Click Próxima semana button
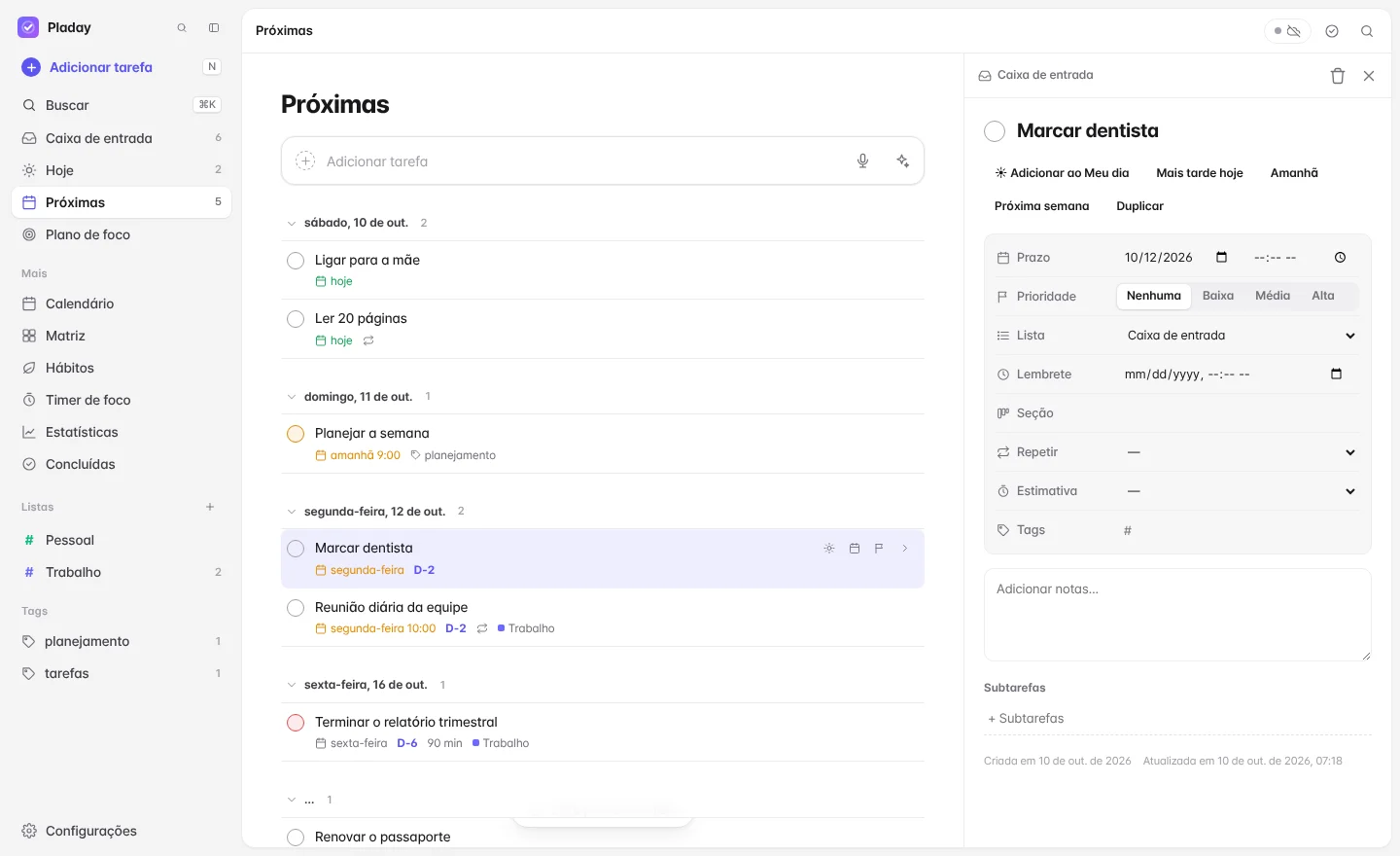 [x=1041, y=206]
